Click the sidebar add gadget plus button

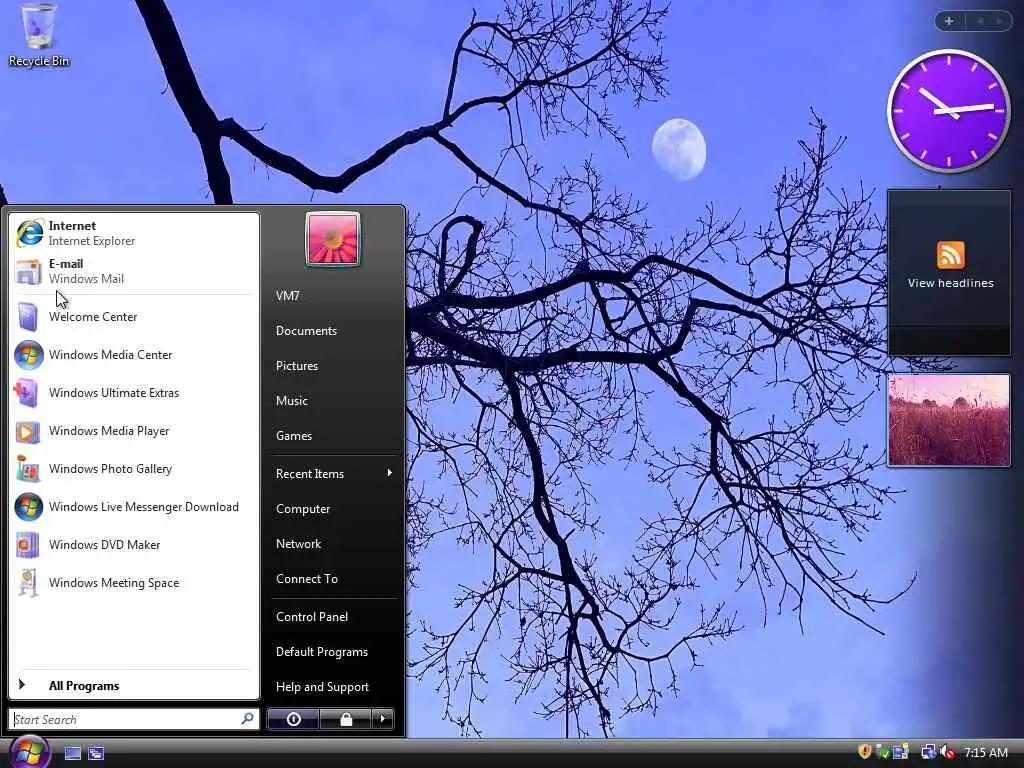[x=949, y=21]
